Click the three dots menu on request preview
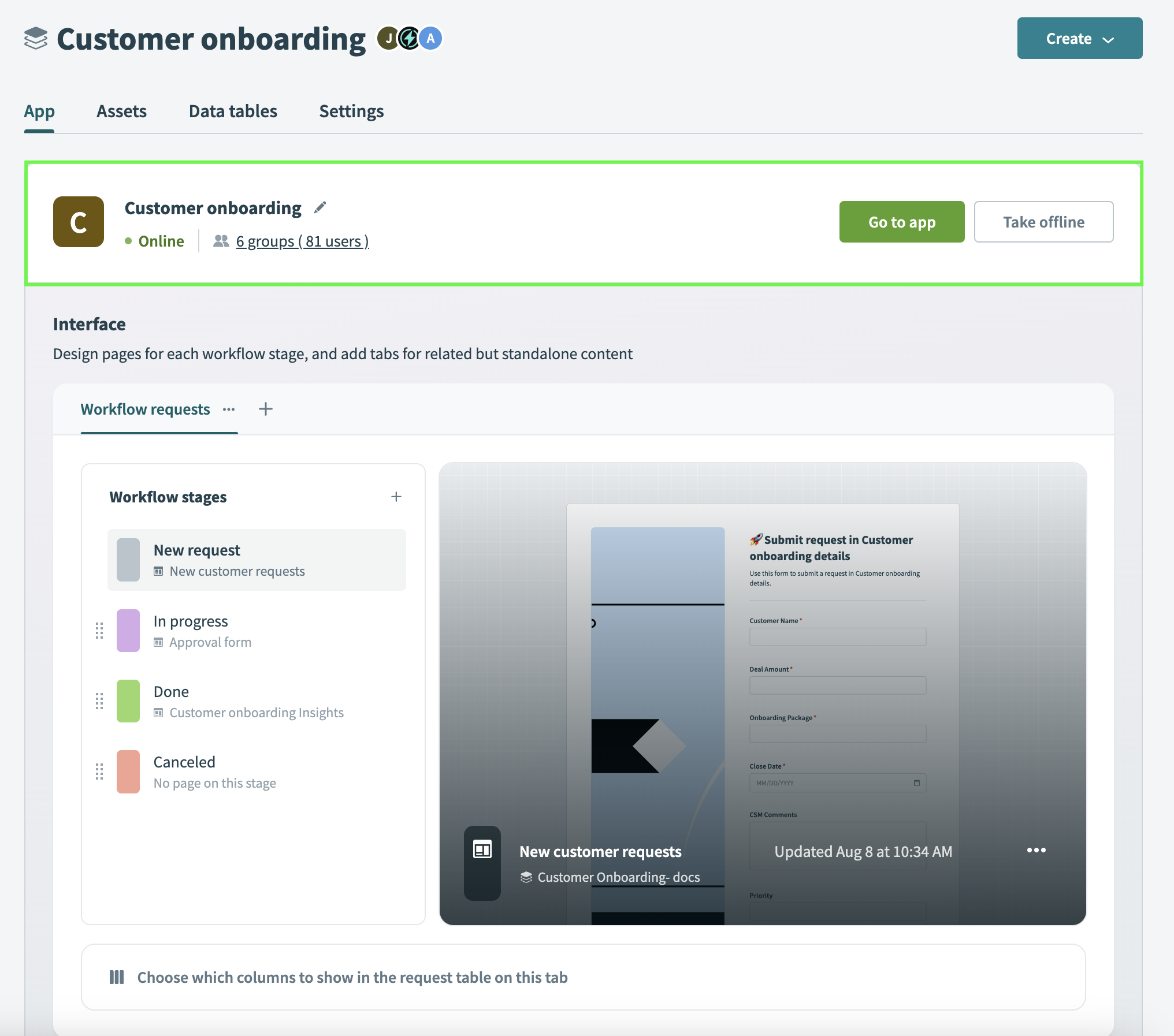1174x1036 pixels. [x=1036, y=850]
